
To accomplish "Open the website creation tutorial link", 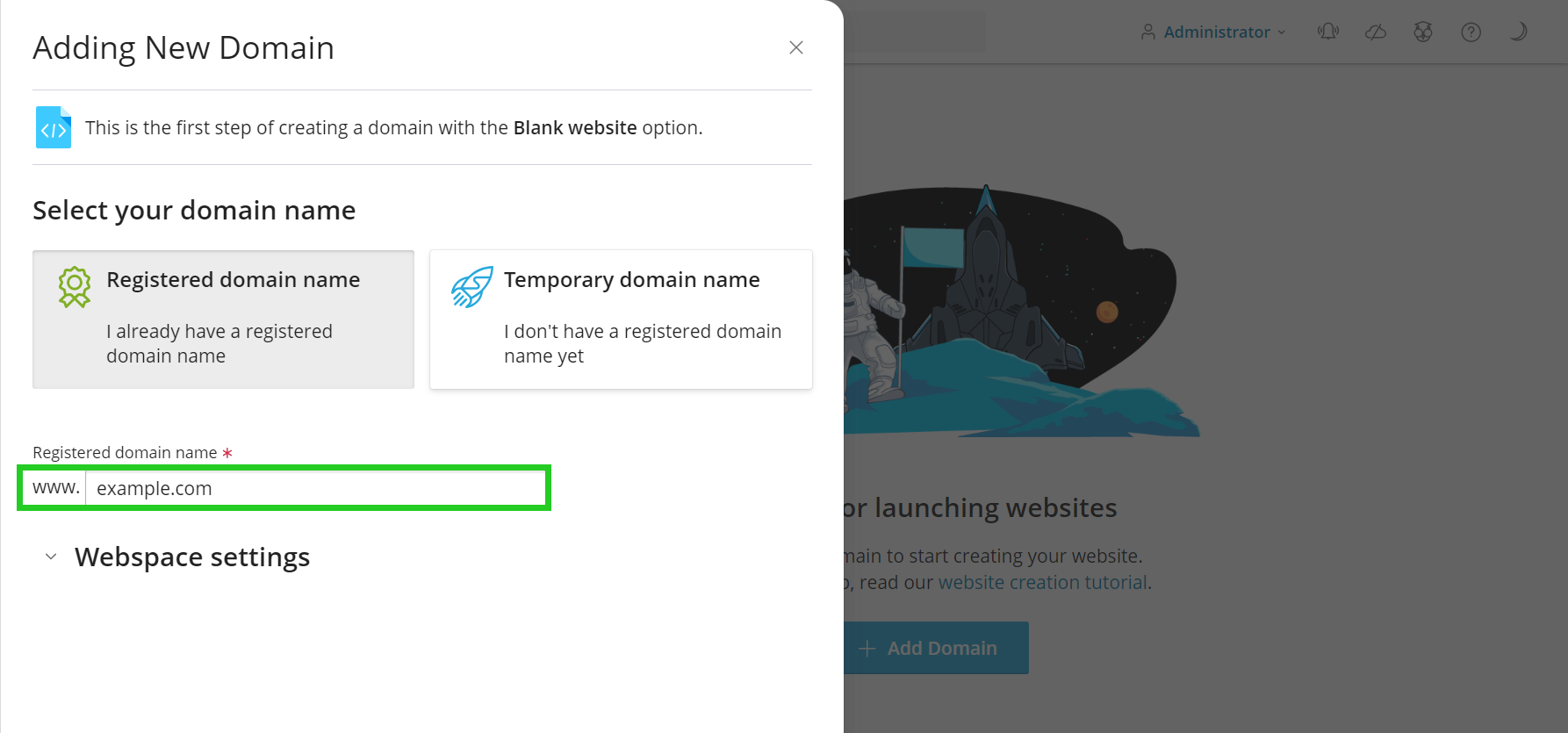I will tap(1043, 582).
